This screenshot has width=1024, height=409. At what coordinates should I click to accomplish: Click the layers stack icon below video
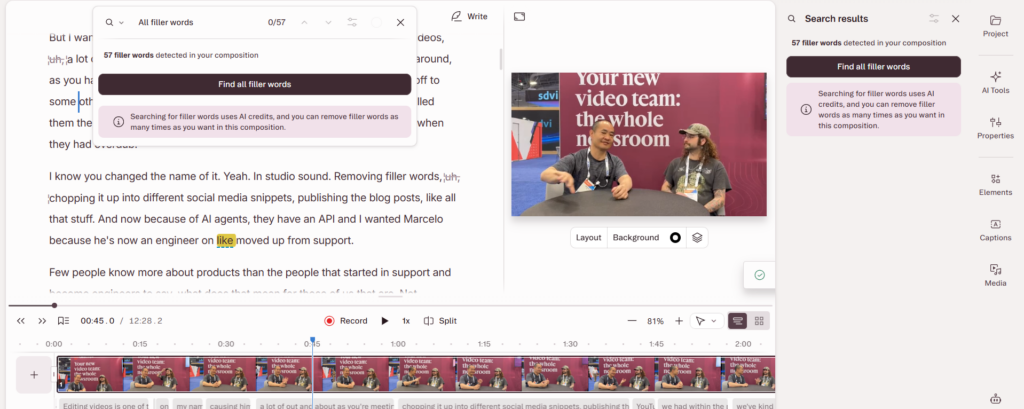click(698, 238)
